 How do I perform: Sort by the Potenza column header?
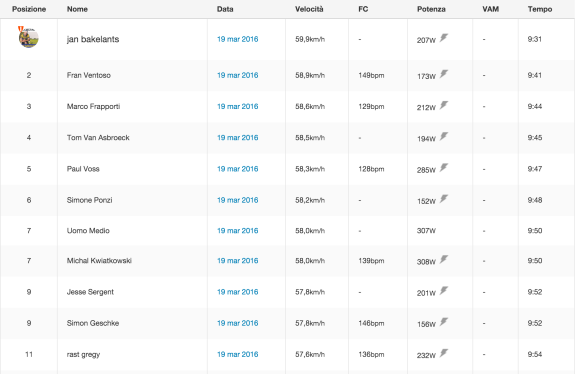431,9
